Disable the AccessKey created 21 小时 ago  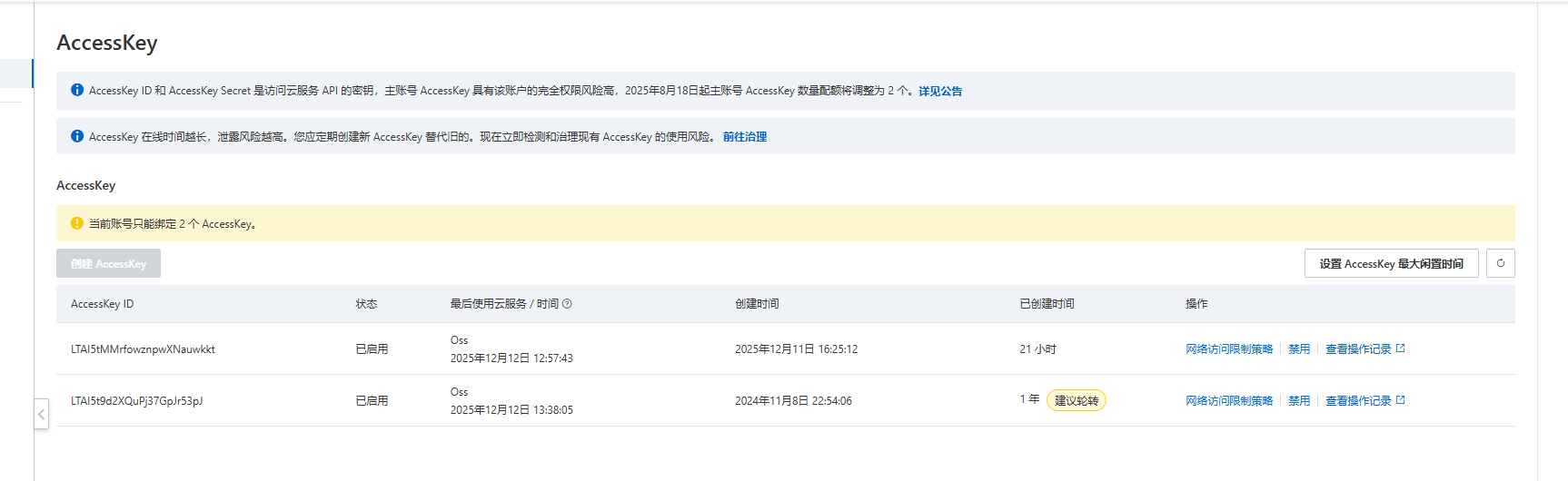click(1298, 349)
